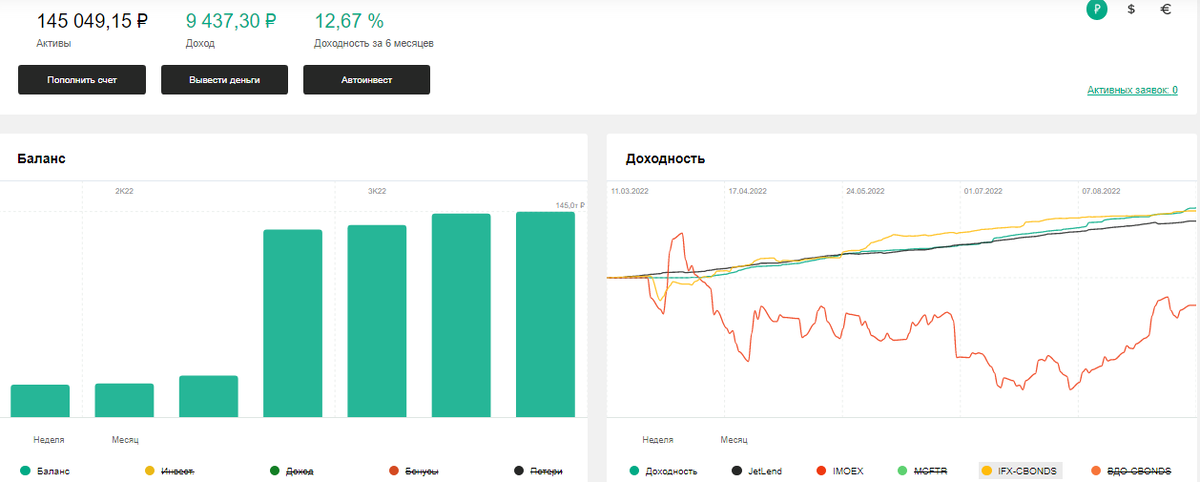Click the 11.03.2022 date label
The image size is (1200, 482).
[x=631, y=190]
